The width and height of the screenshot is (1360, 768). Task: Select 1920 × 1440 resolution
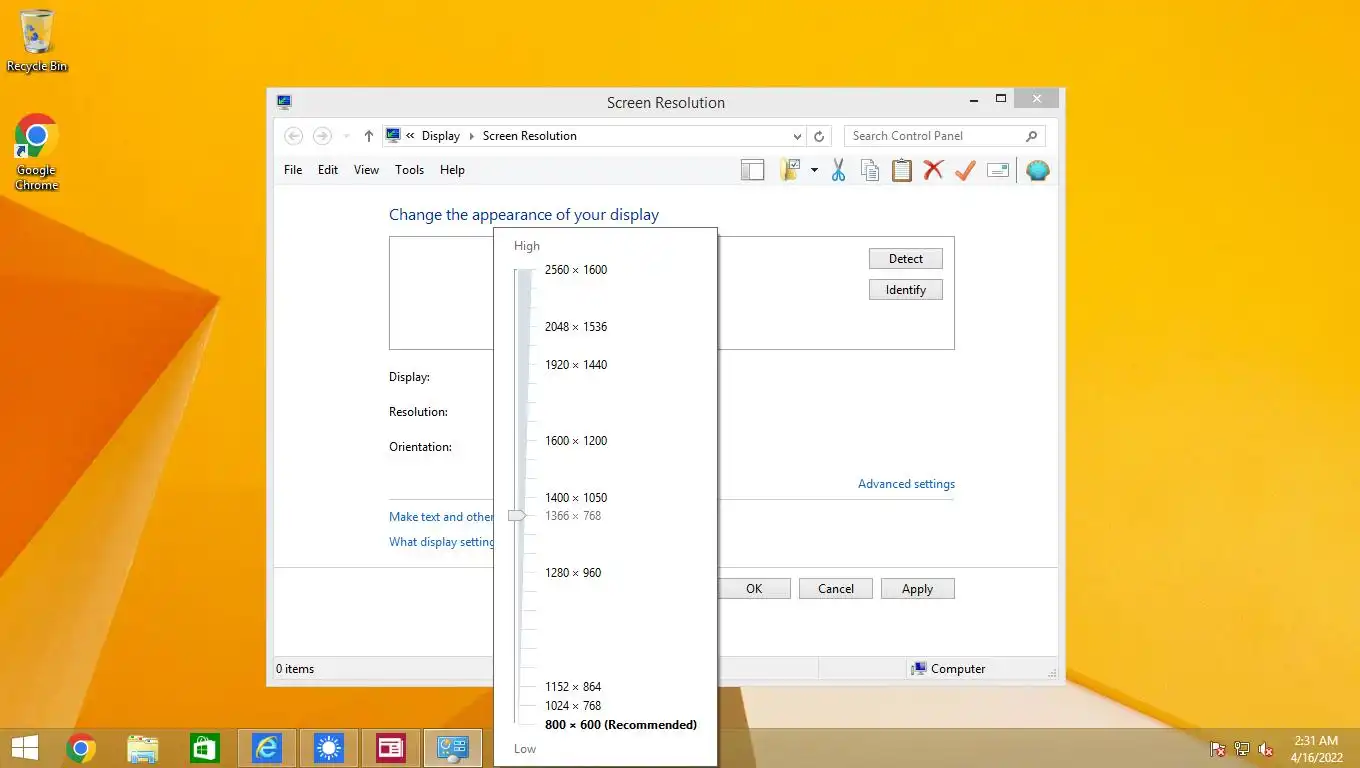pyautogui.click(x=576, y=365)
